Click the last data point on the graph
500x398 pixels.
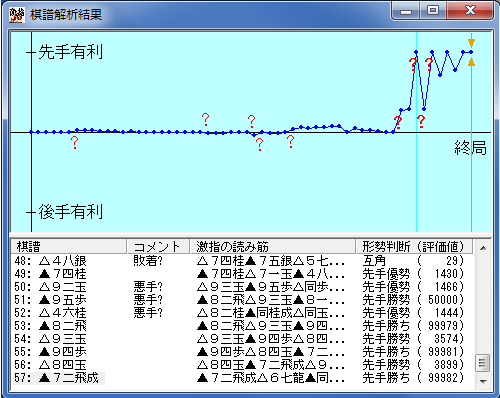pos(471,52)
